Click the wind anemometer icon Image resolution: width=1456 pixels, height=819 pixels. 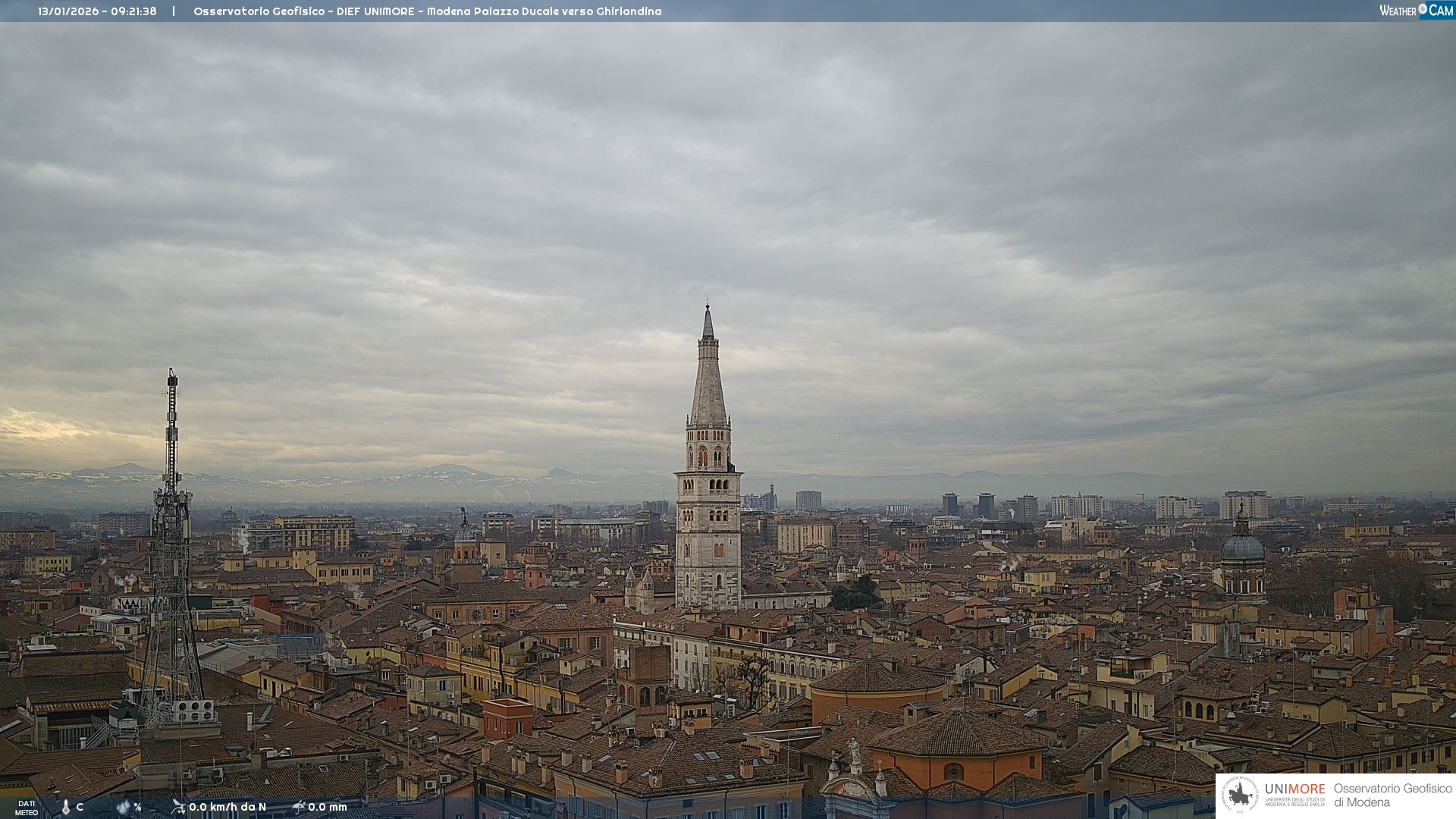point(178,807)
